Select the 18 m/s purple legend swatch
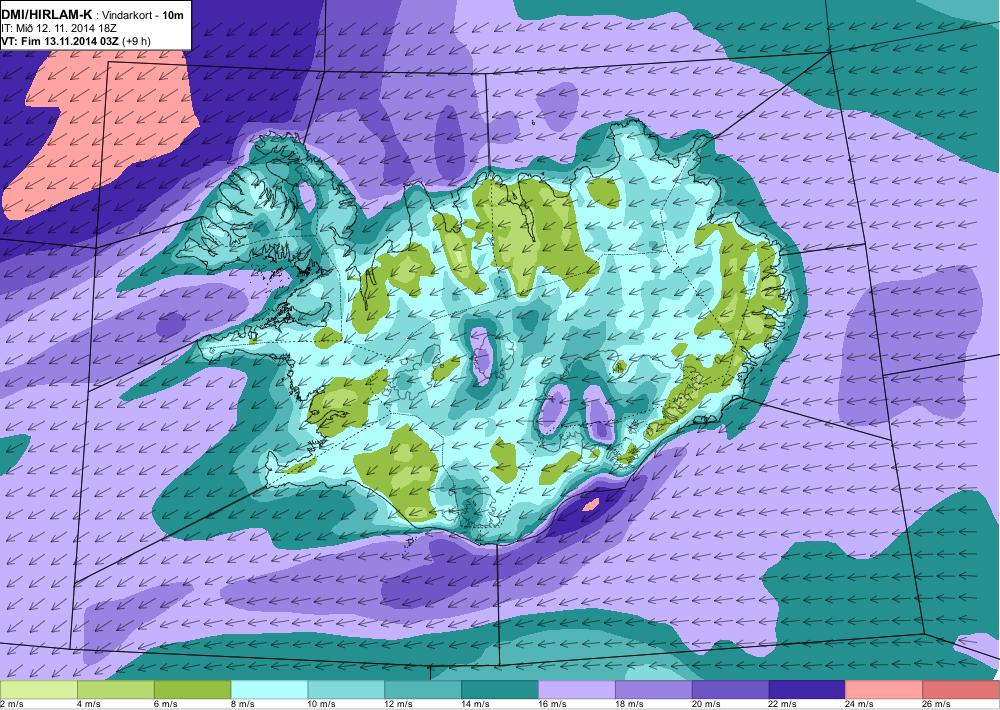Viewport: 1000px width, 710px height. (654, 690)
